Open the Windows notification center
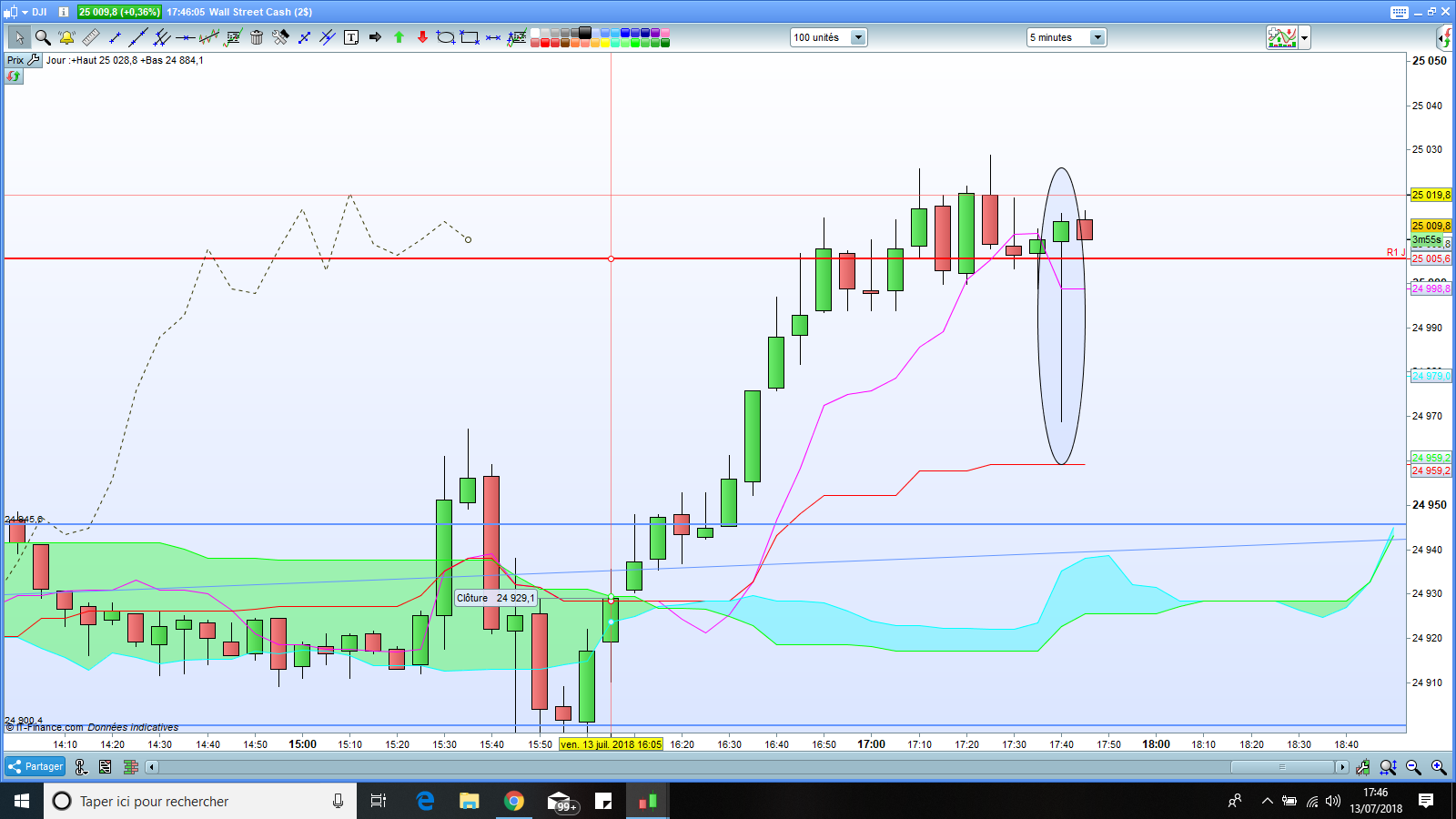The image size is (1456, 819). (1426, 801)
